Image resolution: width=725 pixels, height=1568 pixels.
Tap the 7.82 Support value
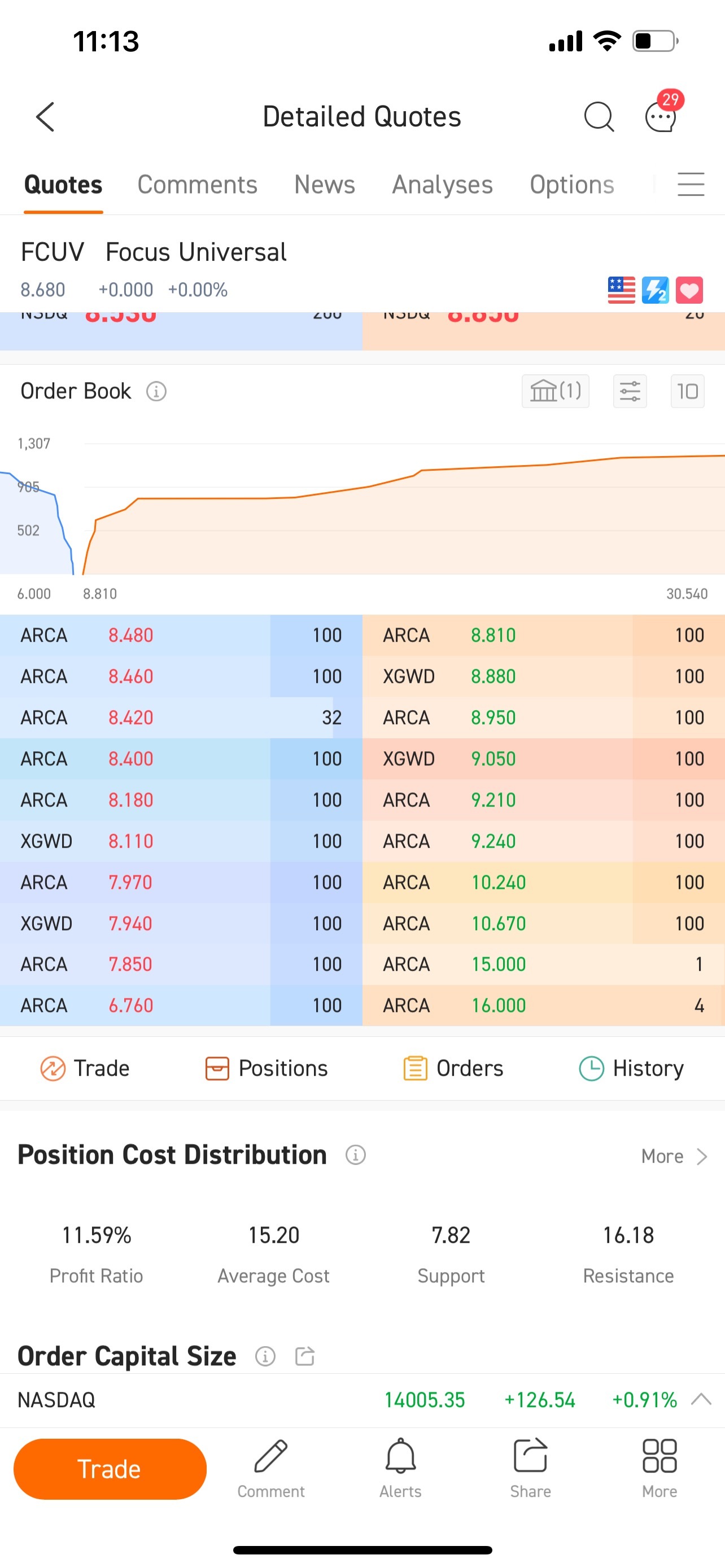tap(451, 1236)
